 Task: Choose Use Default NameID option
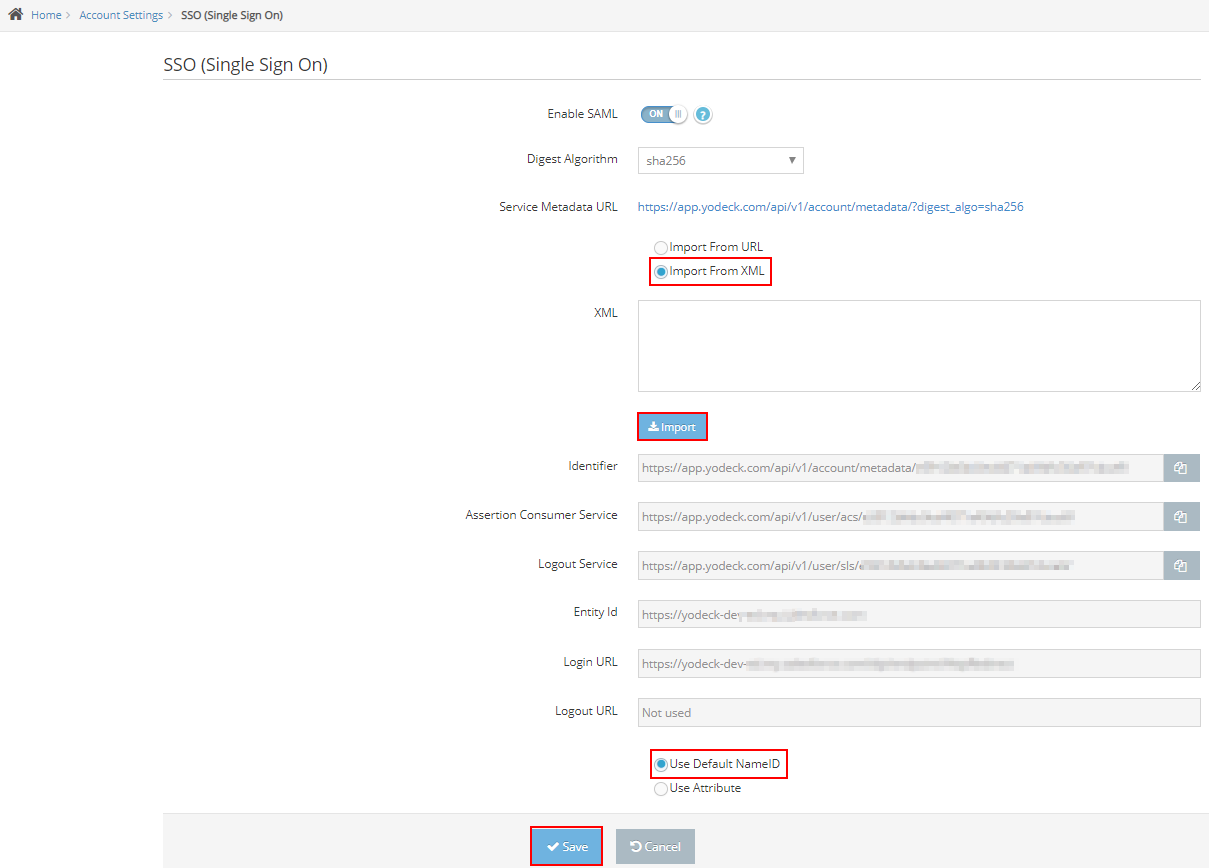tap(660, 765)
